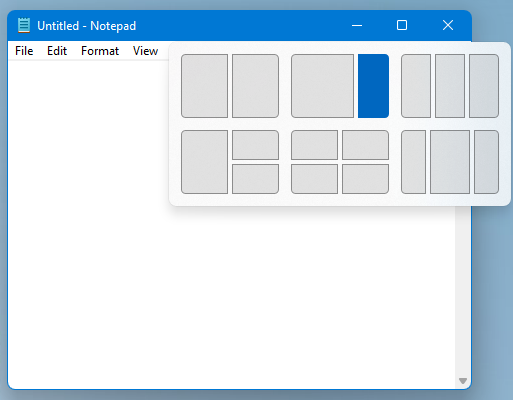Image resolution: width=513 pixels, height=400 pixels.
Task: Click the Notepad app icon in title bar
Action: pos(24,26)
